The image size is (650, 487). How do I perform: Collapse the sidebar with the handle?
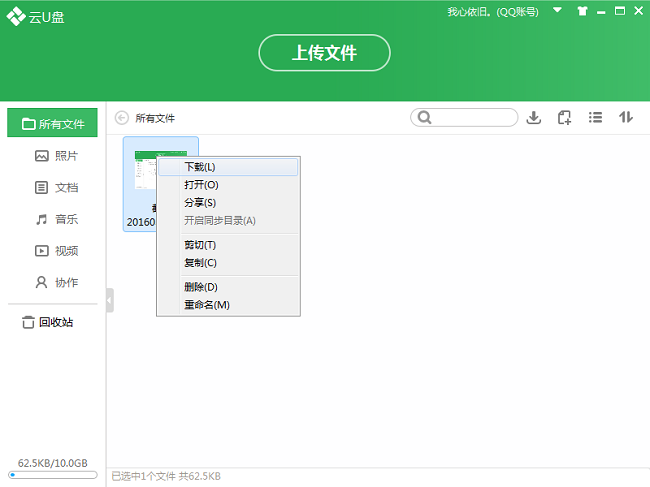[x=110, y=300]
